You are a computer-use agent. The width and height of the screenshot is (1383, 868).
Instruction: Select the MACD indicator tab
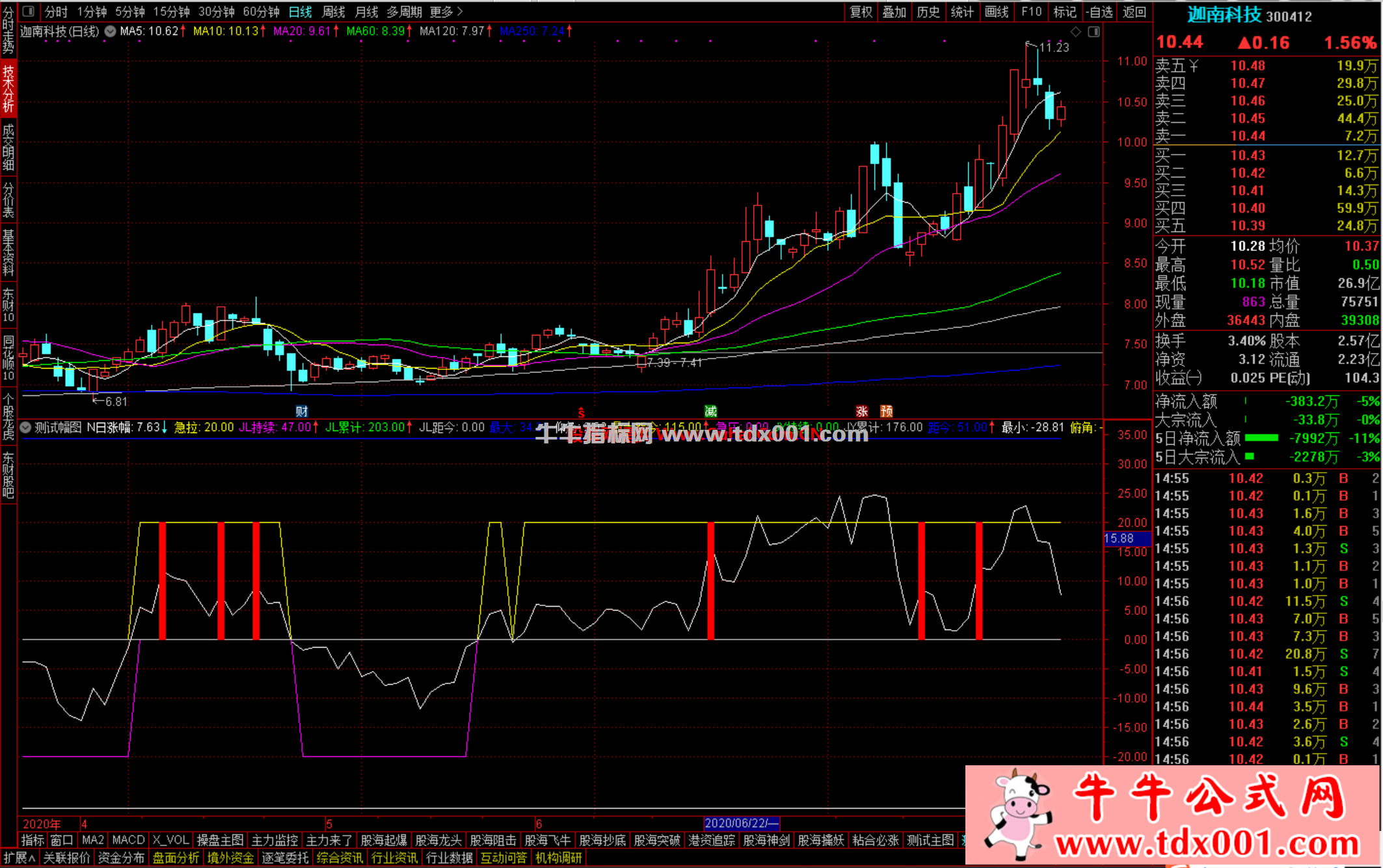point(128,840)
